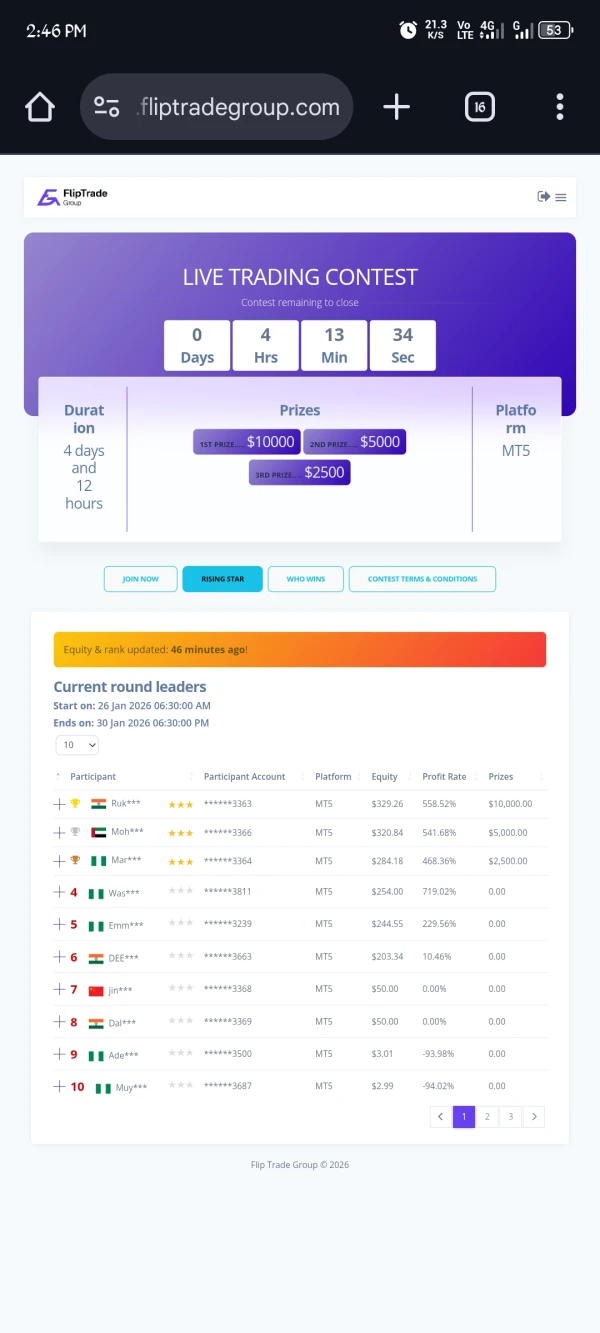Image resolution: width=600 pixels, height=1333 pixels.
Task: Click the FlipTrade Group logo
Action: [72, 197]
